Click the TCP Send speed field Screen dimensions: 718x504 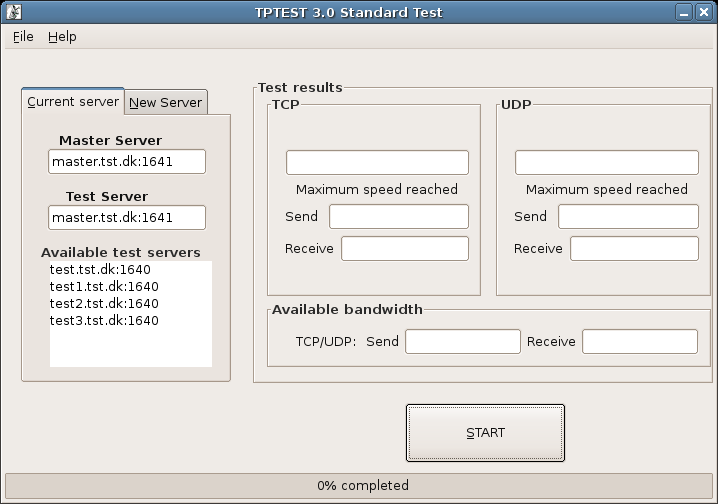click(399, 217)
